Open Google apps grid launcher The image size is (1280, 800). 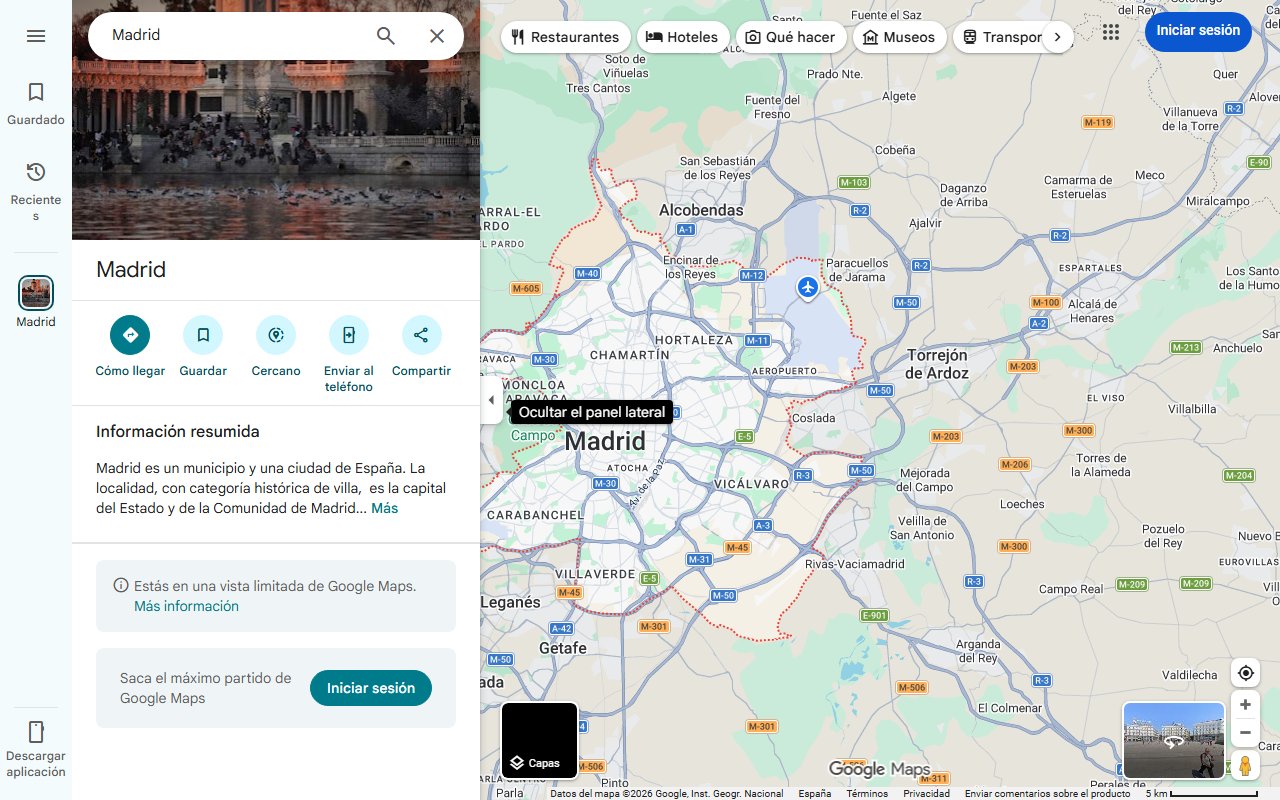[1110, 32]
